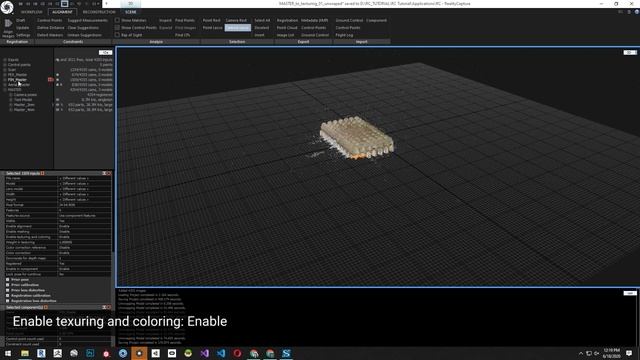The width and height of the screenshot is (640, 360).
Task: Open the highlighted orange taskbar application
Action: [139, 353]
